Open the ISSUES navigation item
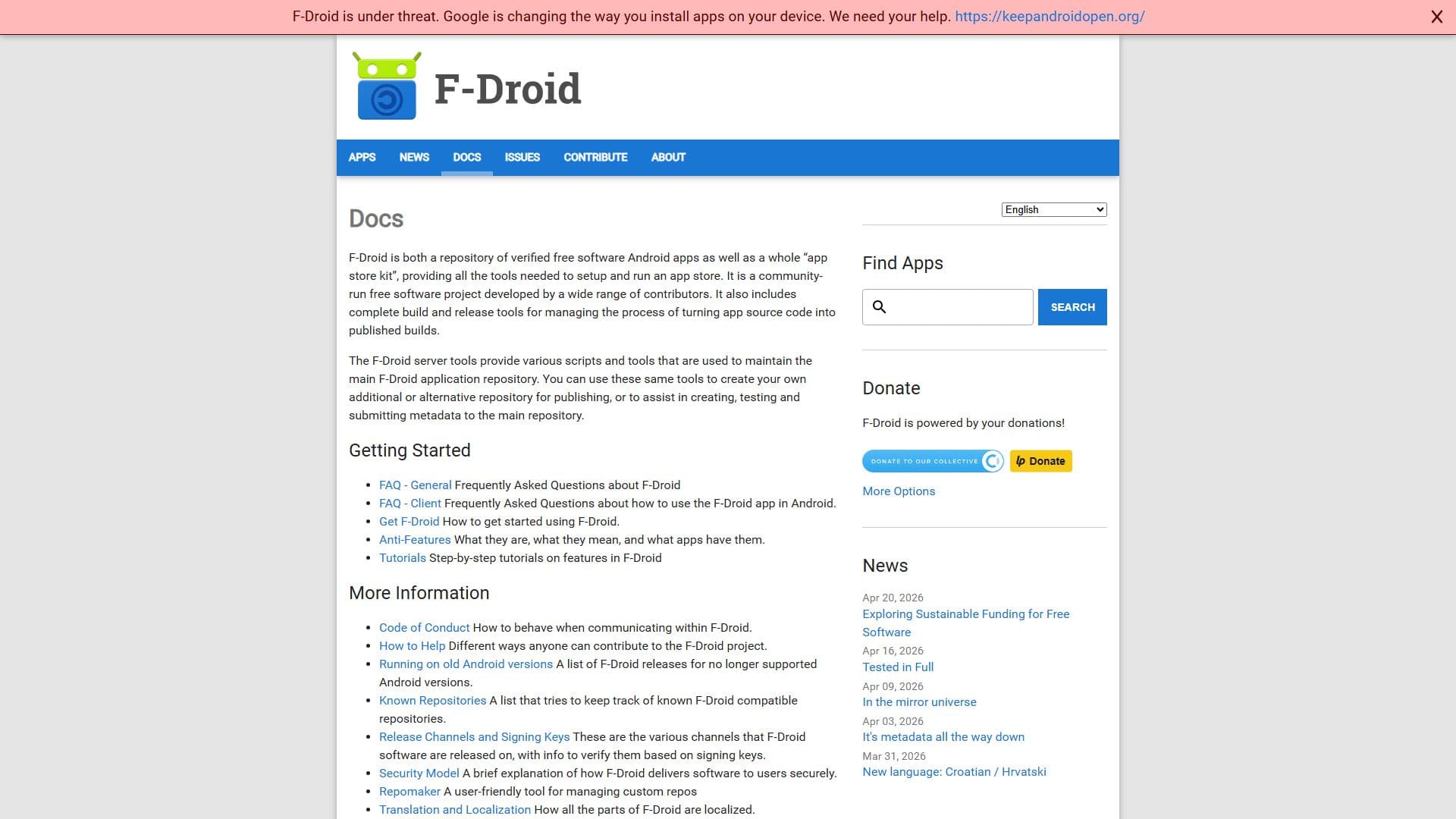The image size is (1456, 819). coord(522,157)
